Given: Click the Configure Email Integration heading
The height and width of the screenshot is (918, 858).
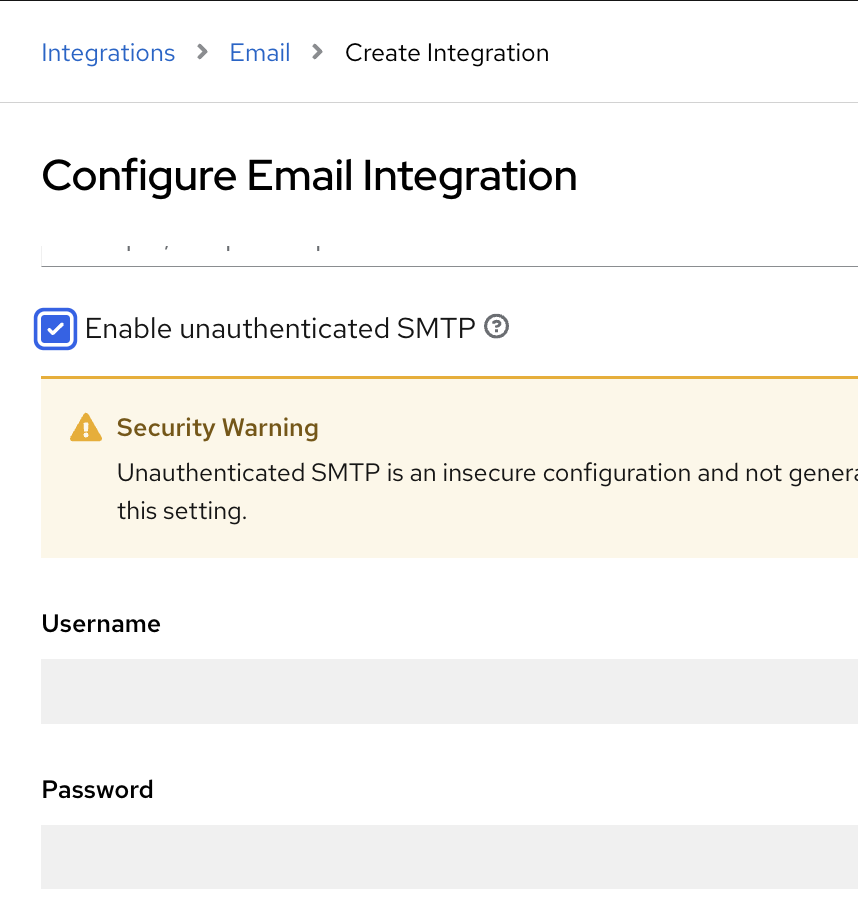Looking at the screenshot, I should (x=309, y=176).
